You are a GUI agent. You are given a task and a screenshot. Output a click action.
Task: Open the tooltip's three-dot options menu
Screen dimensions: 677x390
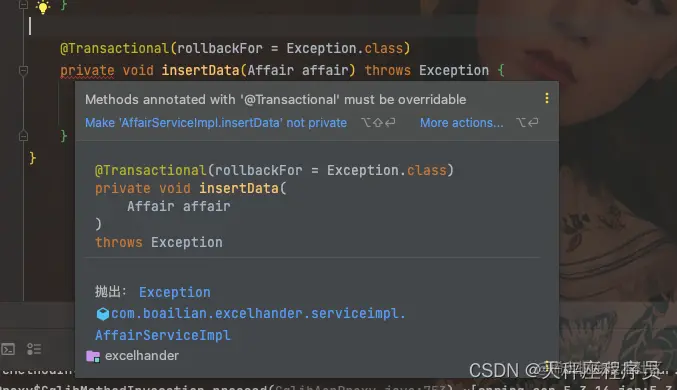547,98
